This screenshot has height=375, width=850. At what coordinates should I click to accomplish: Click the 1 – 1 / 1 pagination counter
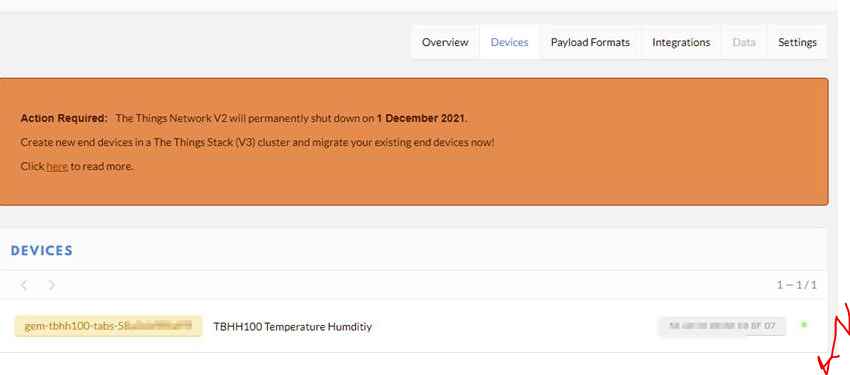tap(796, 285)
